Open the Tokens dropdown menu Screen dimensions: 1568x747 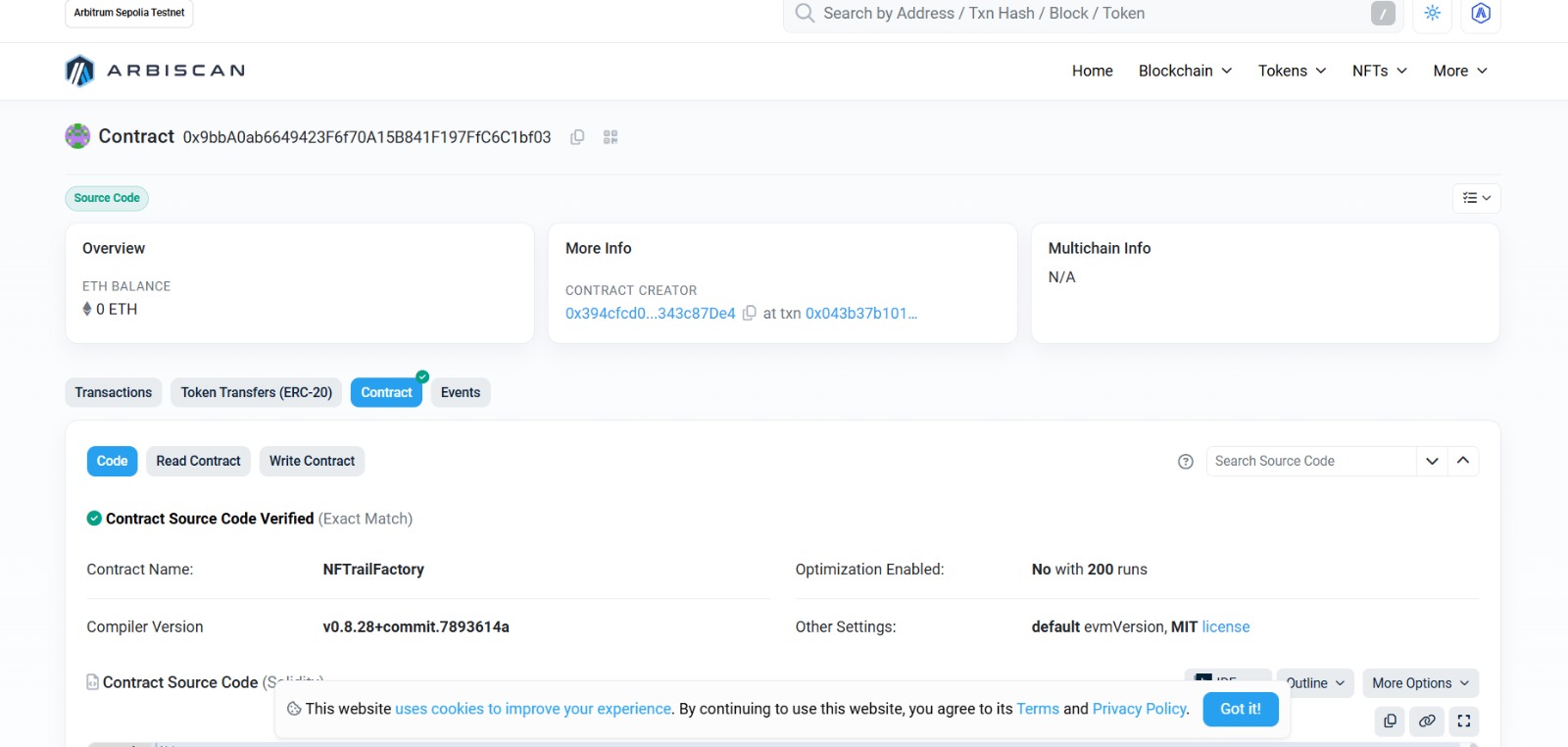click(x=1292, y=71)
